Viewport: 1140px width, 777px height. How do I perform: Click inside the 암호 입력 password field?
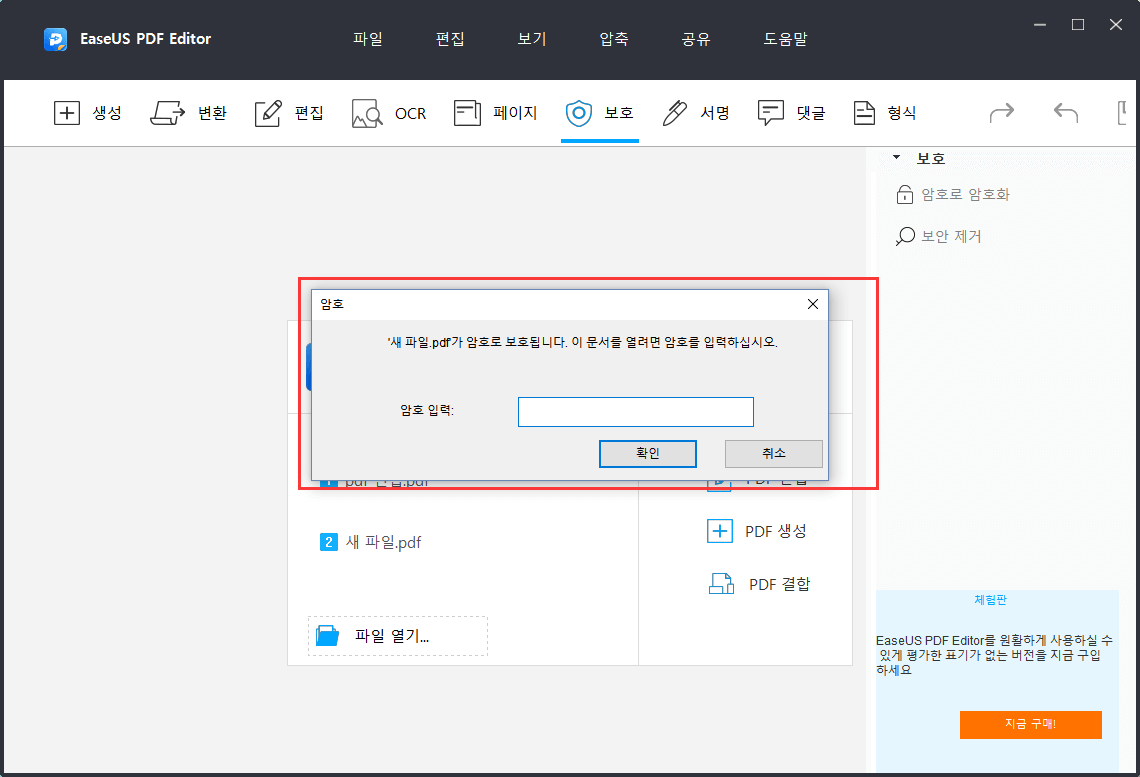(635, 411)
